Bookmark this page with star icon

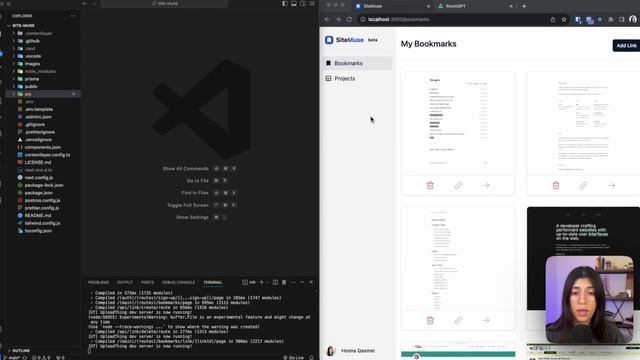point(564,19)
